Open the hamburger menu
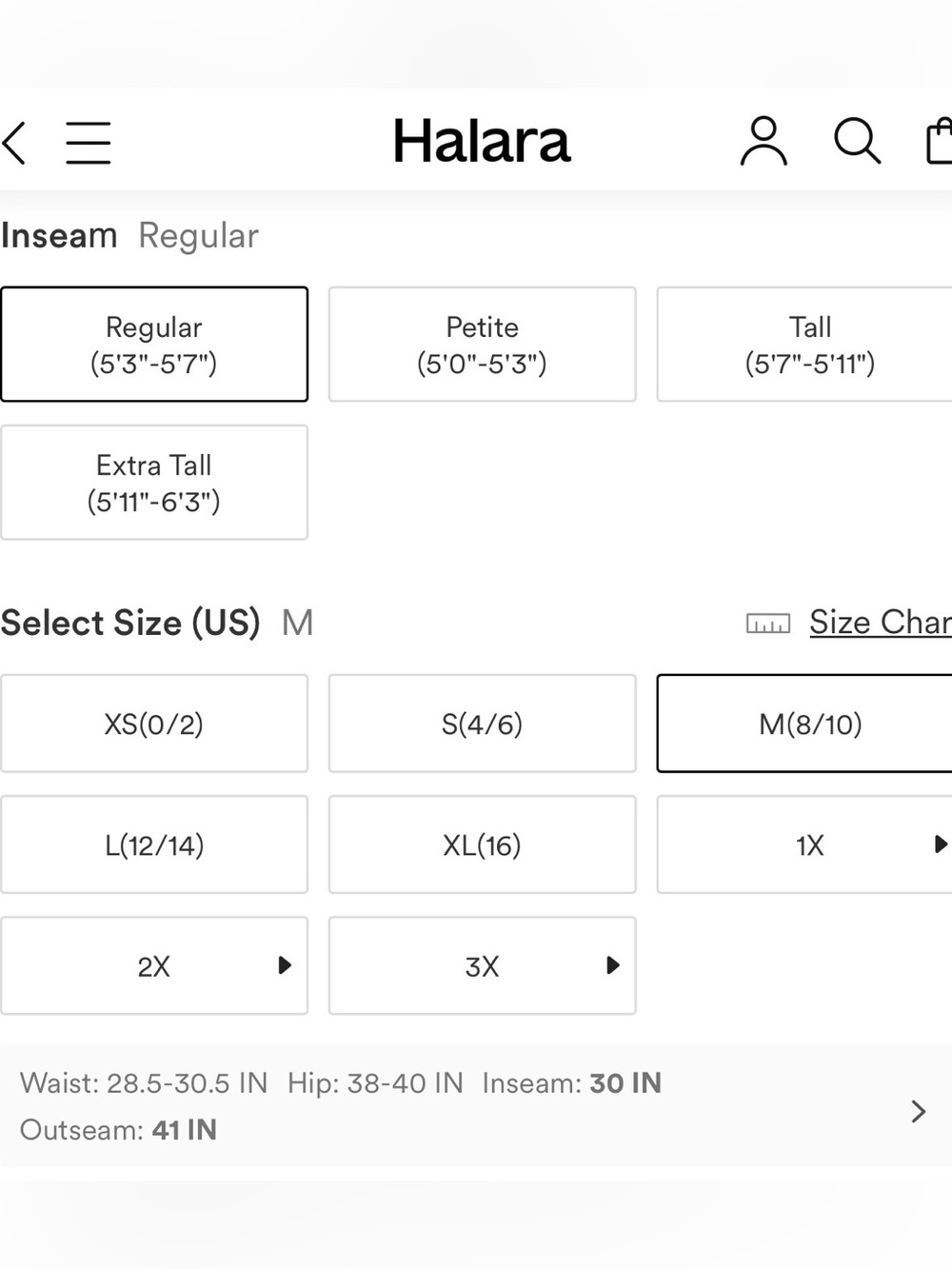952x1269 pixels. [89, 143]
